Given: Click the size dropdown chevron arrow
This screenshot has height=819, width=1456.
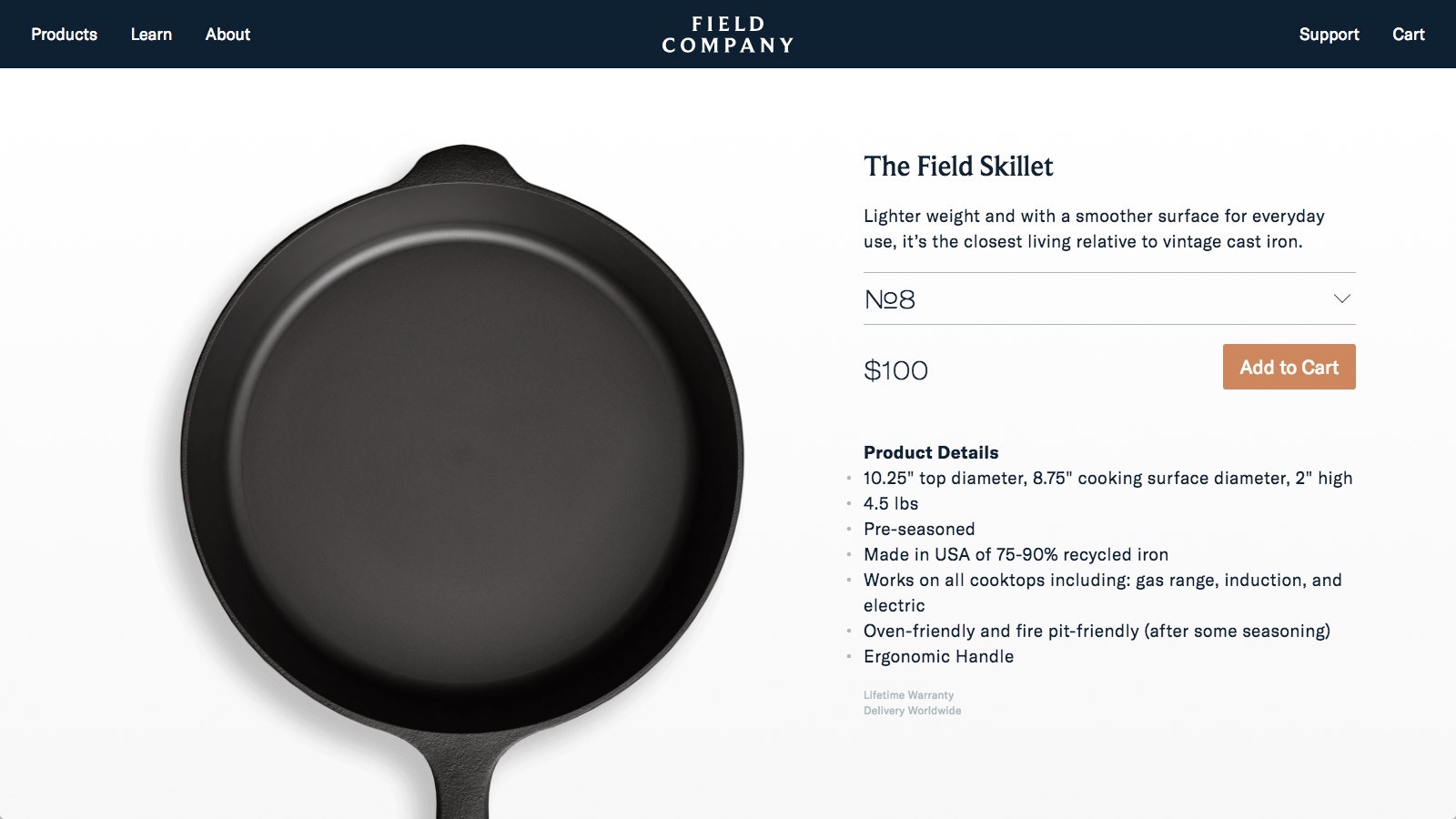Looking at the screenshot, I should pos(1341,298).
